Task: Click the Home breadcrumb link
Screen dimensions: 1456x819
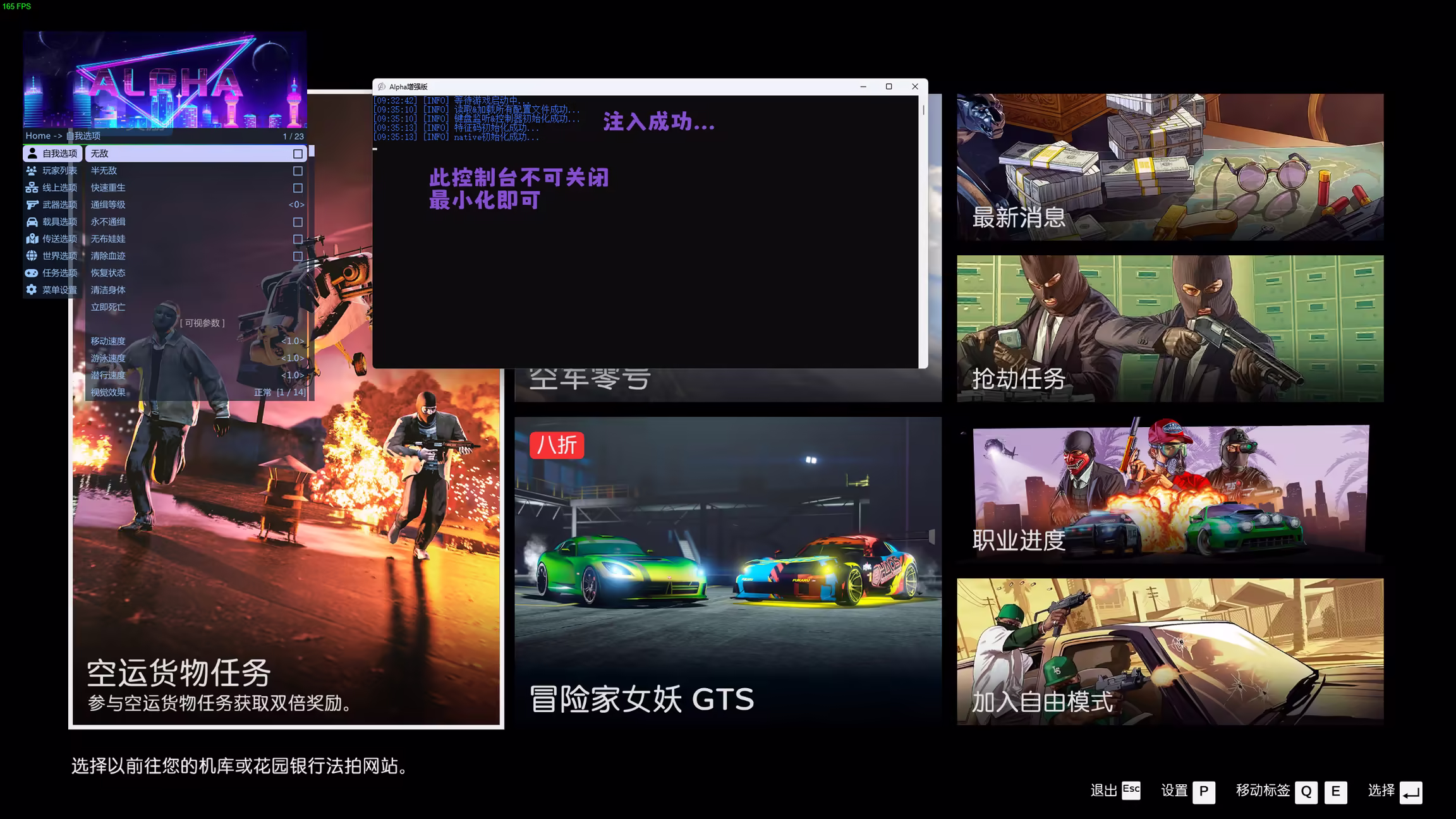Action: coord(38,136)
